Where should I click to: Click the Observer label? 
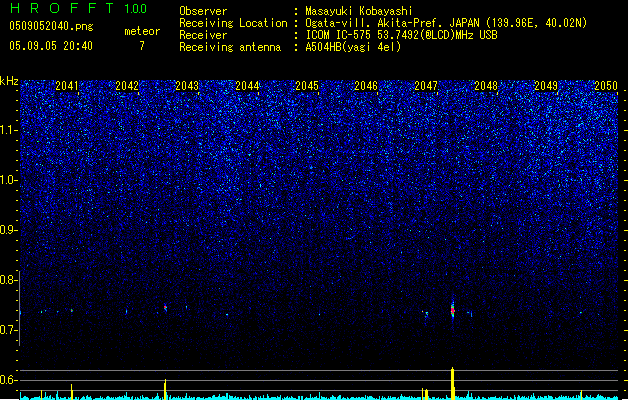pos(203,11)
